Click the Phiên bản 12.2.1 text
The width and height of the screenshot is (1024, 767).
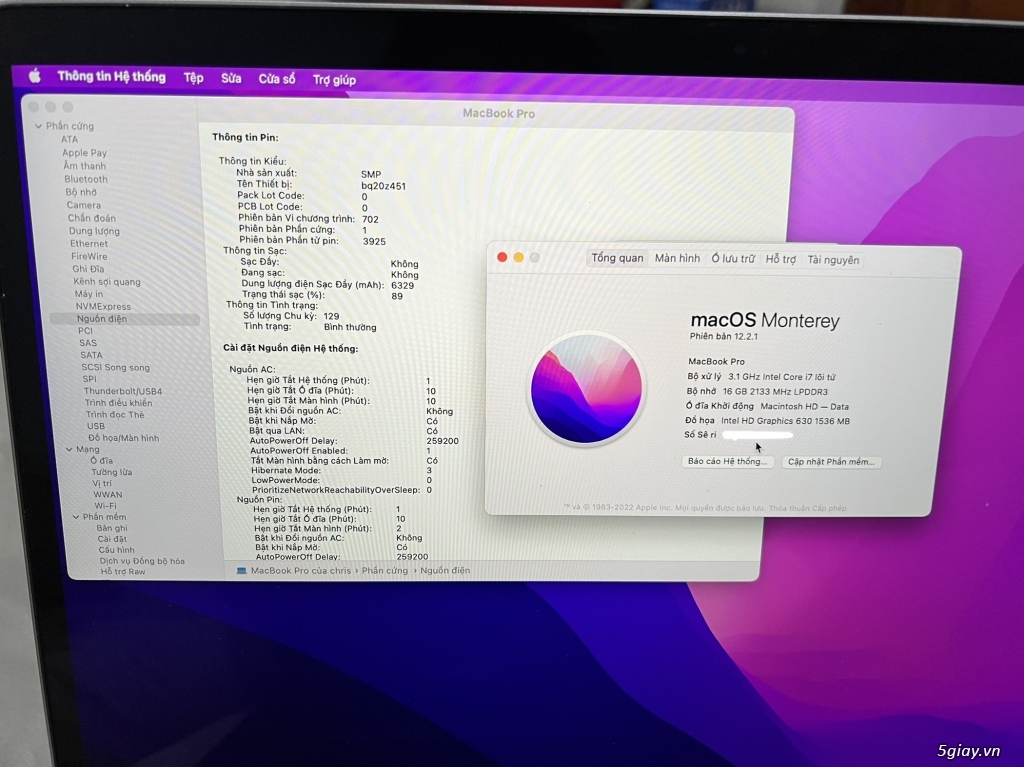click(x=724, y=336)
